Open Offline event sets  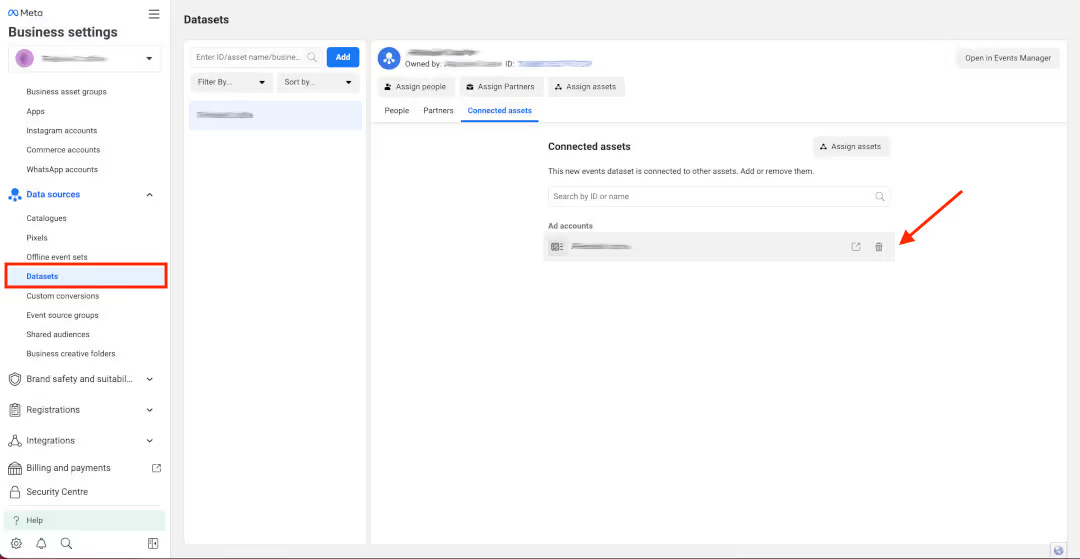[56, 257]
